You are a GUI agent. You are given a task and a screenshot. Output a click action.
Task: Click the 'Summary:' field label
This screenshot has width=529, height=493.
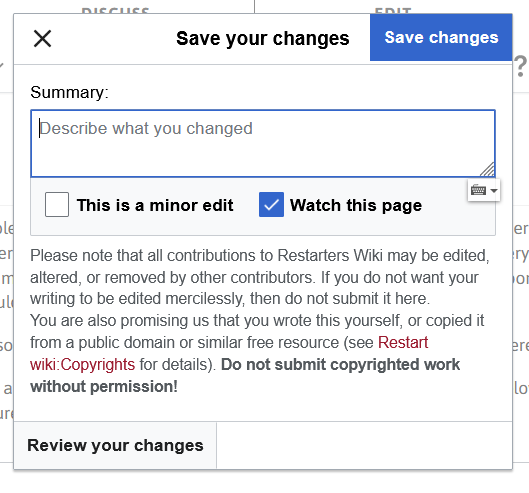tap(69, 92)
